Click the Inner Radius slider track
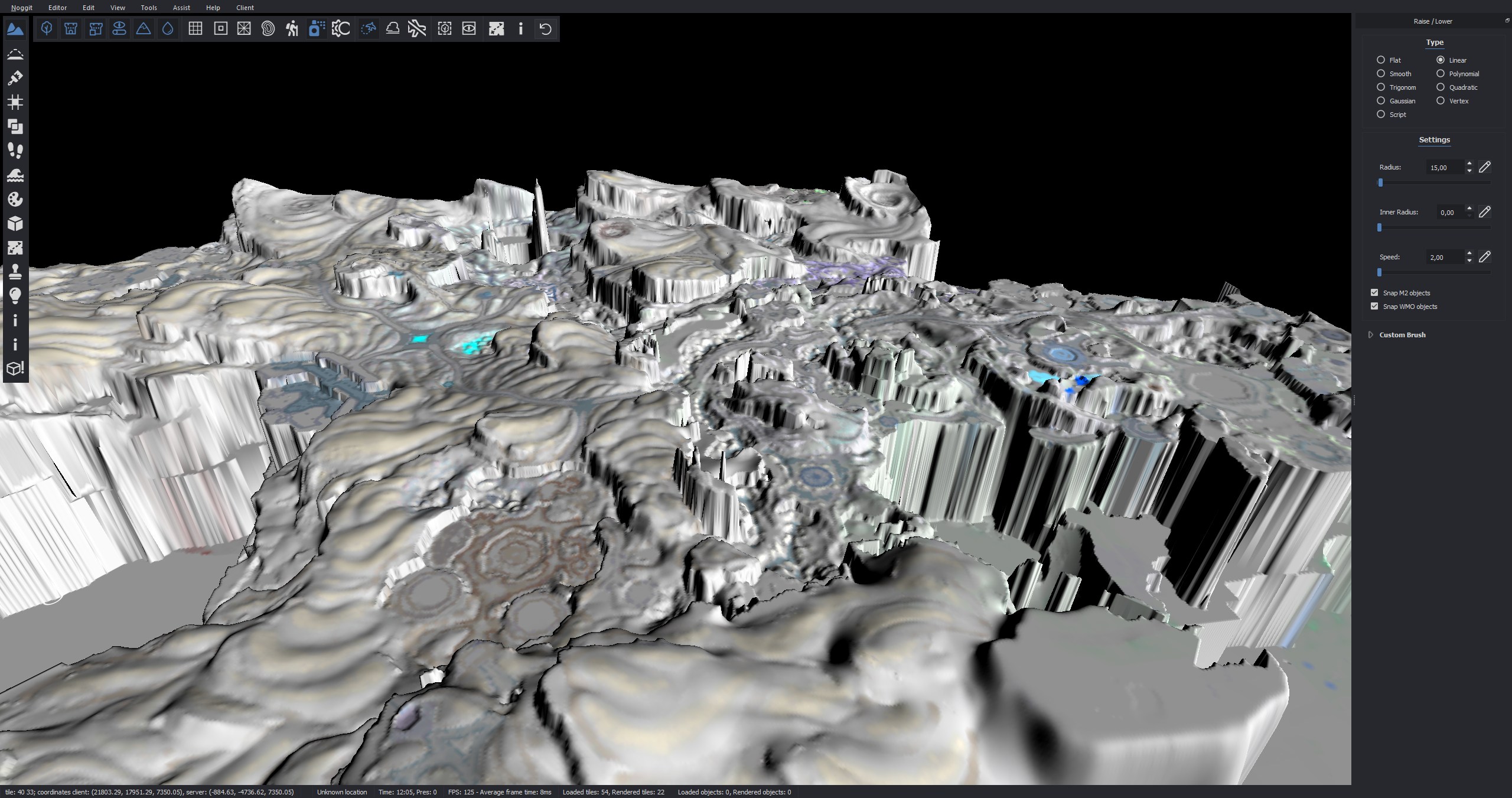The width and height of the screenshot is (1512, 798). 1435,227
